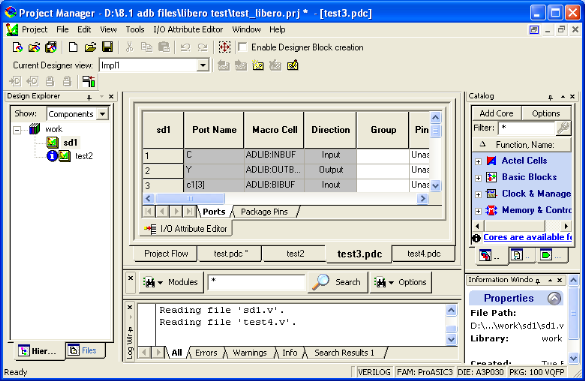
Task: Switch to the Files tab in Design Explorer
Action: (x=84, y=350)
